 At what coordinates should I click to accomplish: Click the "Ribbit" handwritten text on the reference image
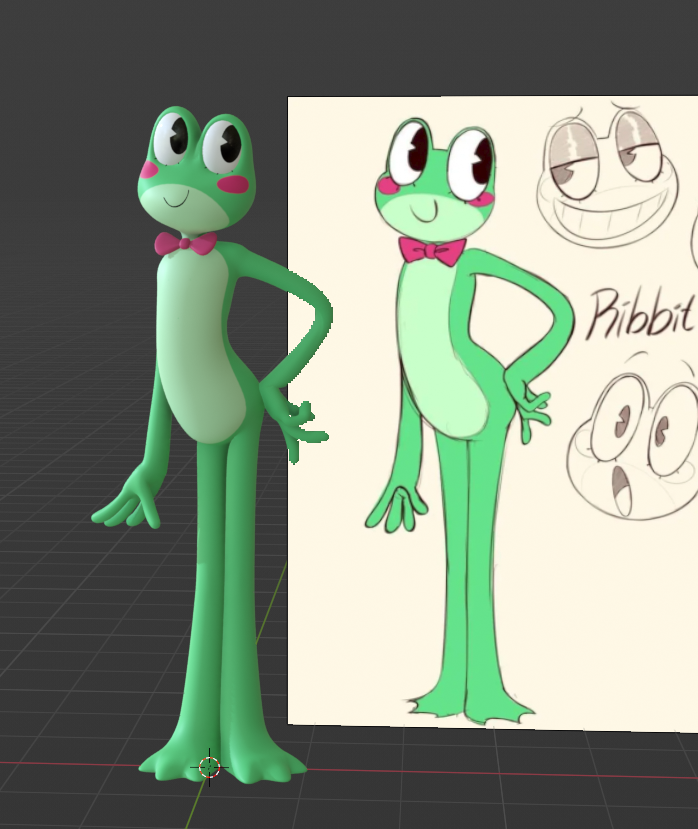click(640, 314)
